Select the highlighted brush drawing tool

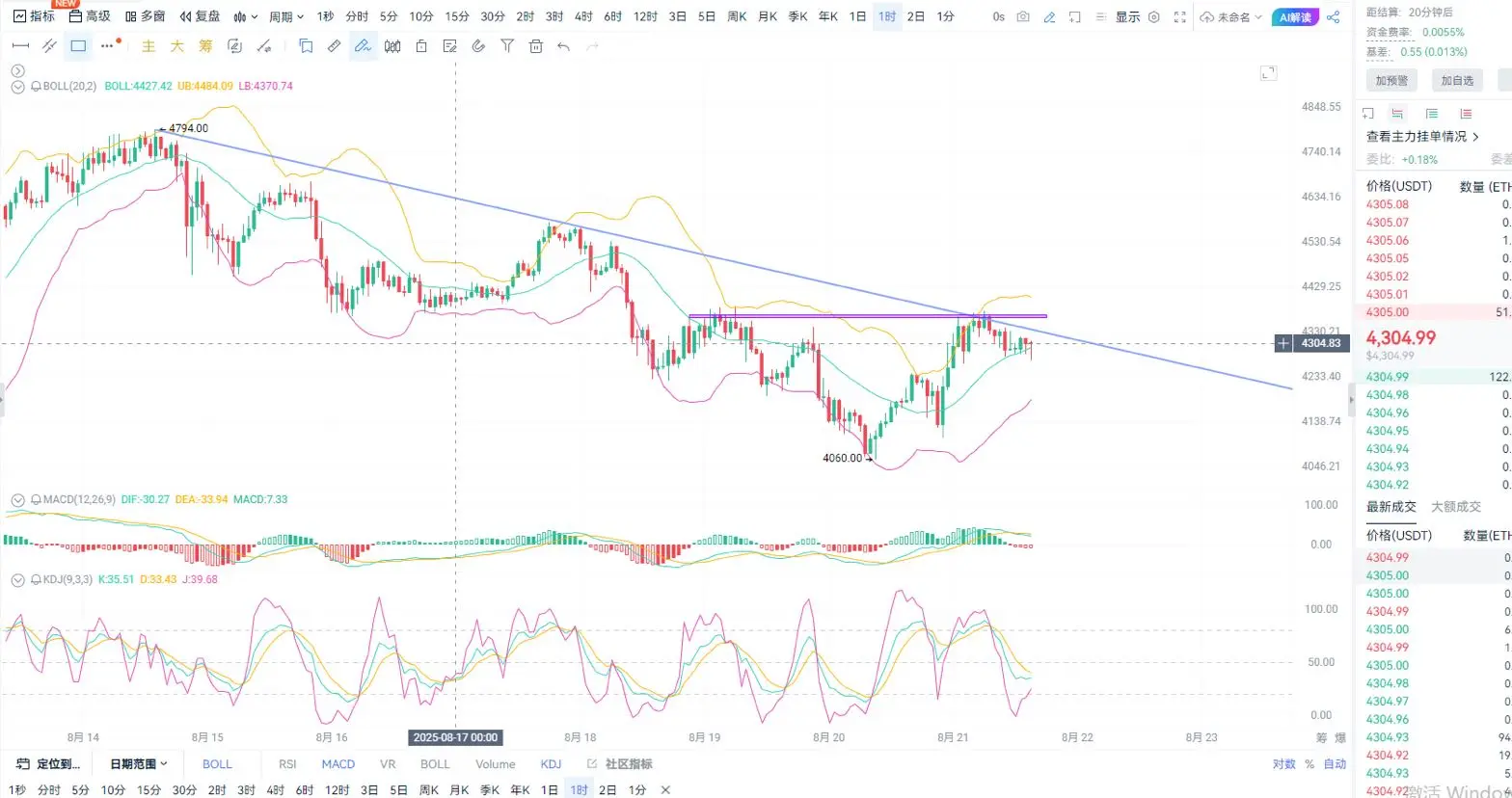[x=363, y=45]
